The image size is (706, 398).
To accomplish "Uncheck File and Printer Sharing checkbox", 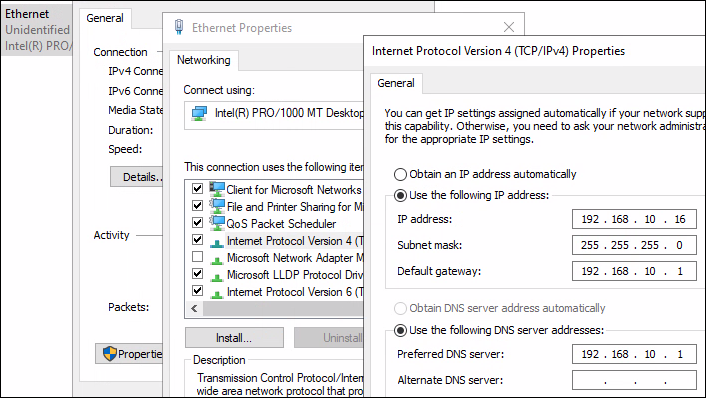I will coord(197,205).
